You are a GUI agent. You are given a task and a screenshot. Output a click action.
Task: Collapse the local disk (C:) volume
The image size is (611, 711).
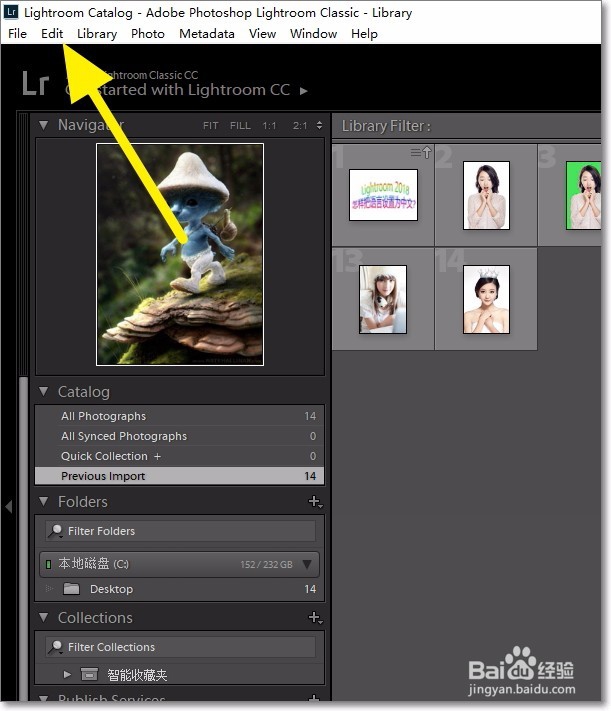[307, 565]
